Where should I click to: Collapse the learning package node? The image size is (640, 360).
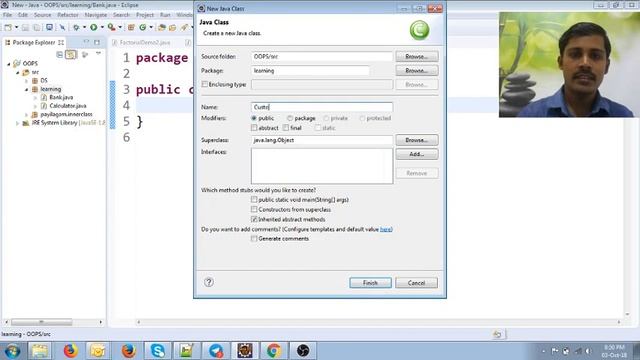pyautogui.click(x=27, y=89)
